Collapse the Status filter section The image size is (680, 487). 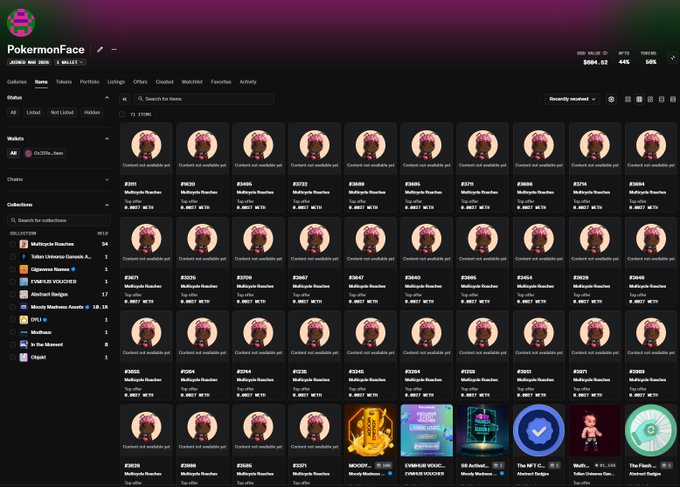[x=107, y=98]
